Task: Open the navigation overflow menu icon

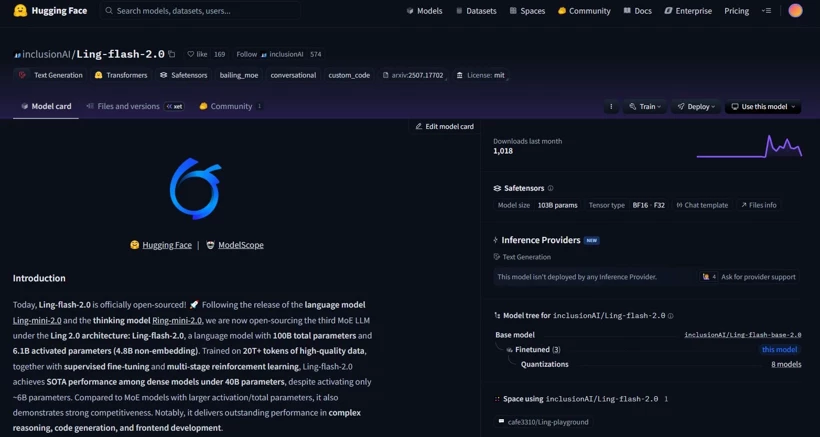Action: point(766,11)
